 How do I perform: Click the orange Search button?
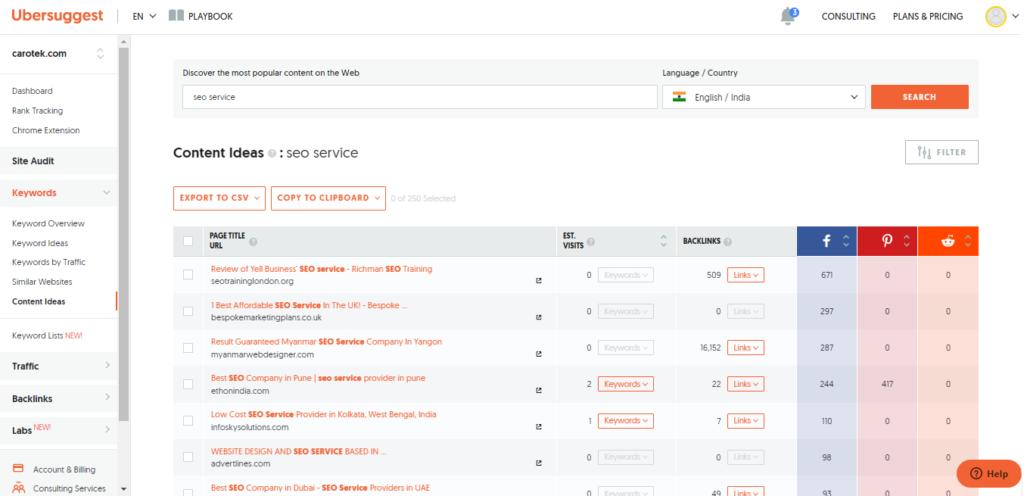919,97
